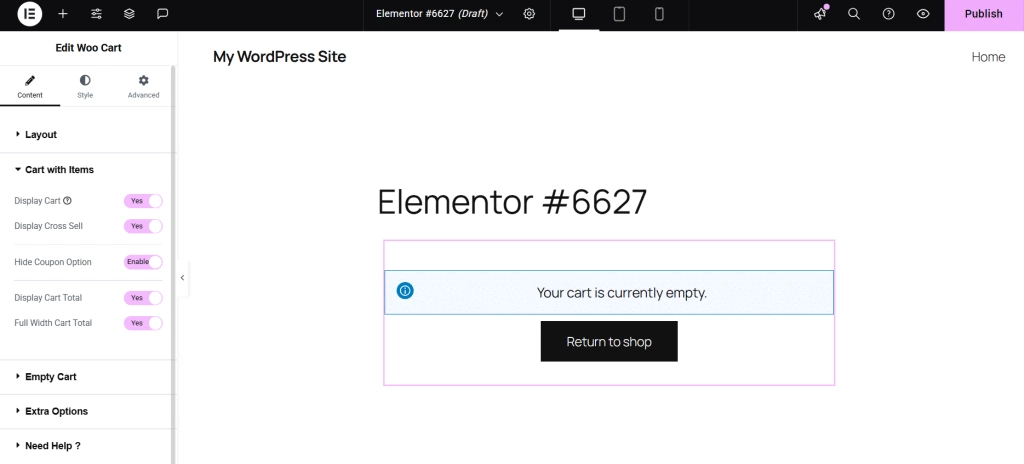Switch to tablet preview mode
Screen dimensions: 1024x464
point(619,14)
